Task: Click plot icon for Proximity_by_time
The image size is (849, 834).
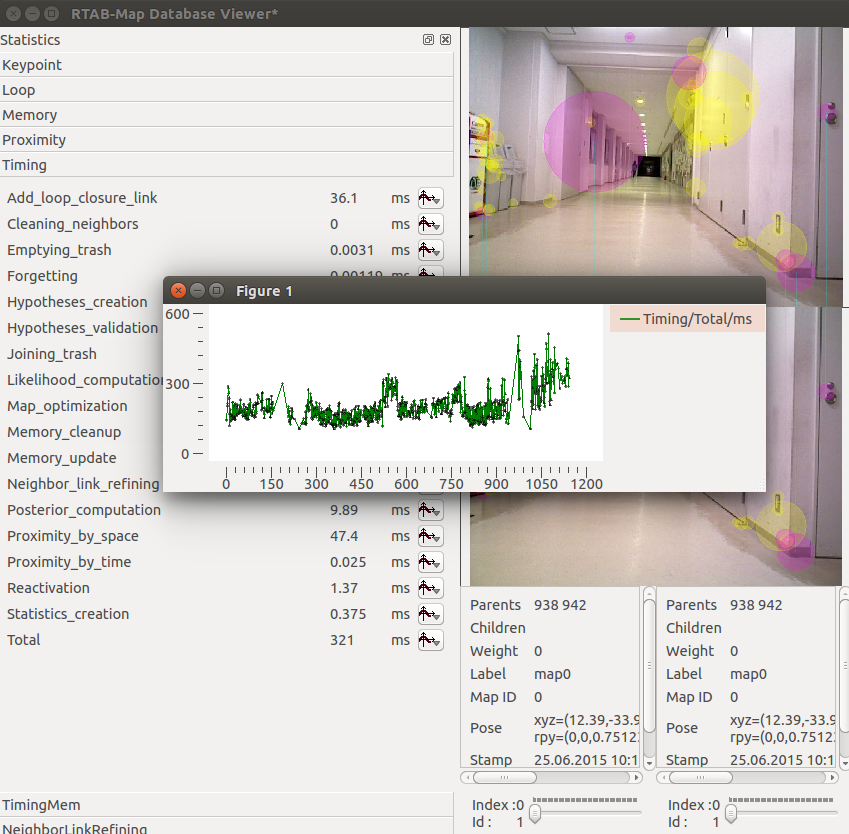Action: 430,562
